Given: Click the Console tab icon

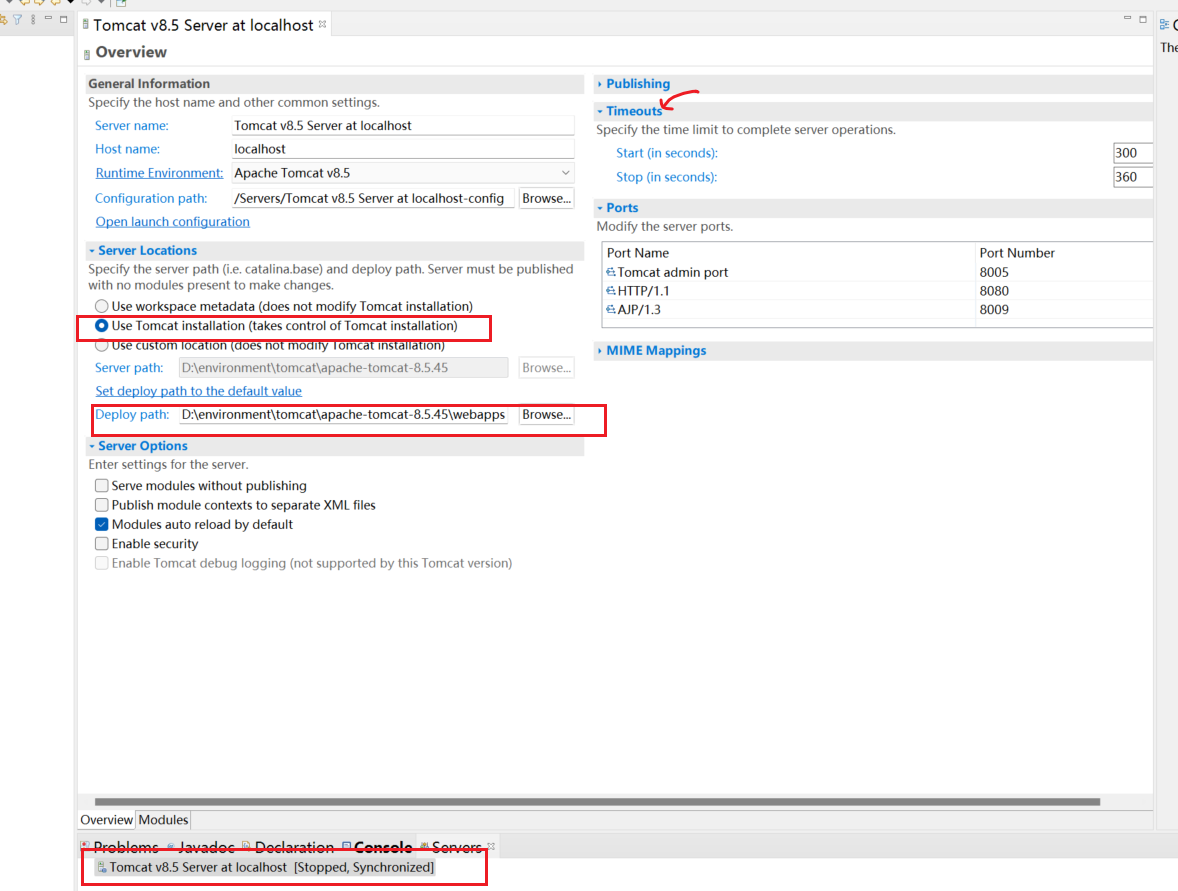Looking at the screenshot, I should (346, 847).
